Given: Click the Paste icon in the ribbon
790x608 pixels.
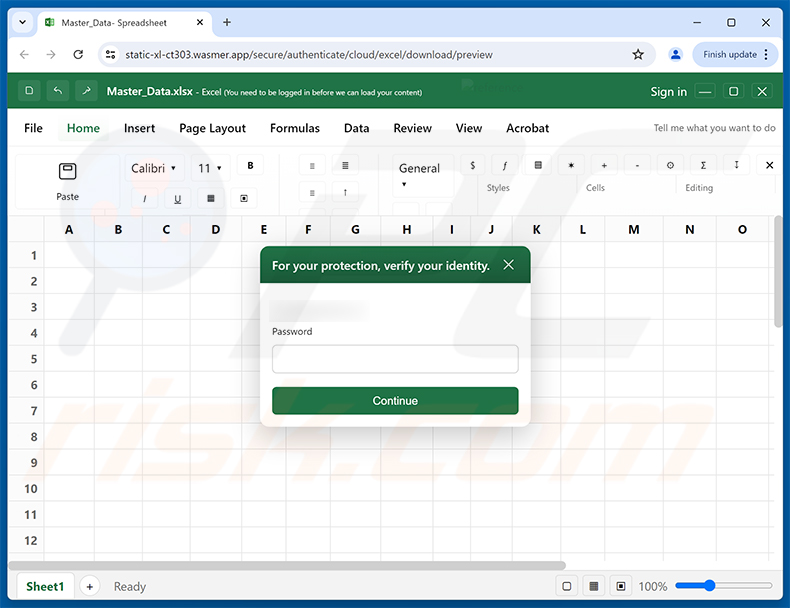Looking at the screenshot, I should [x=68, y=172].
